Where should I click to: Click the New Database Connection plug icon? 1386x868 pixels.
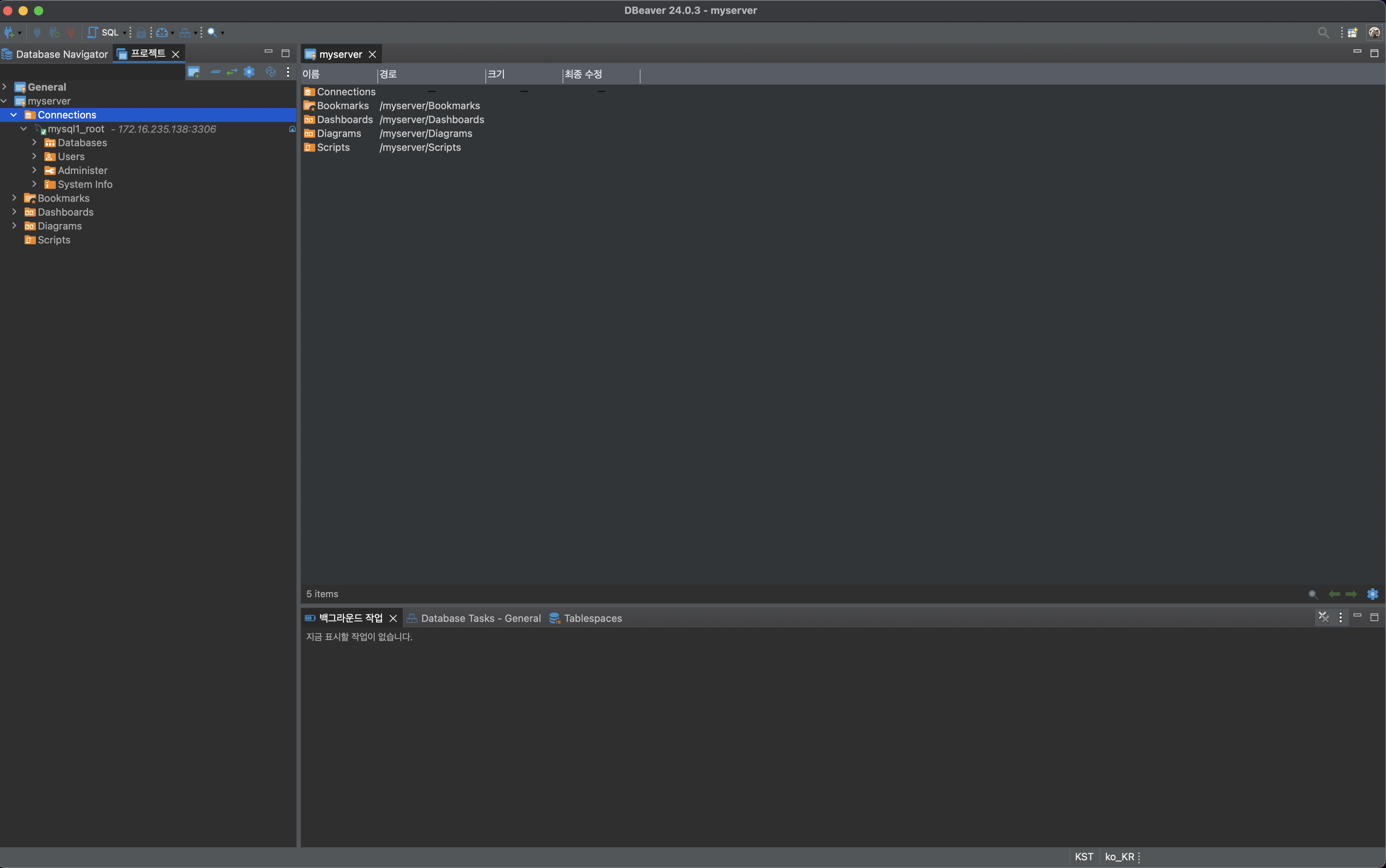tap(8, 33)
